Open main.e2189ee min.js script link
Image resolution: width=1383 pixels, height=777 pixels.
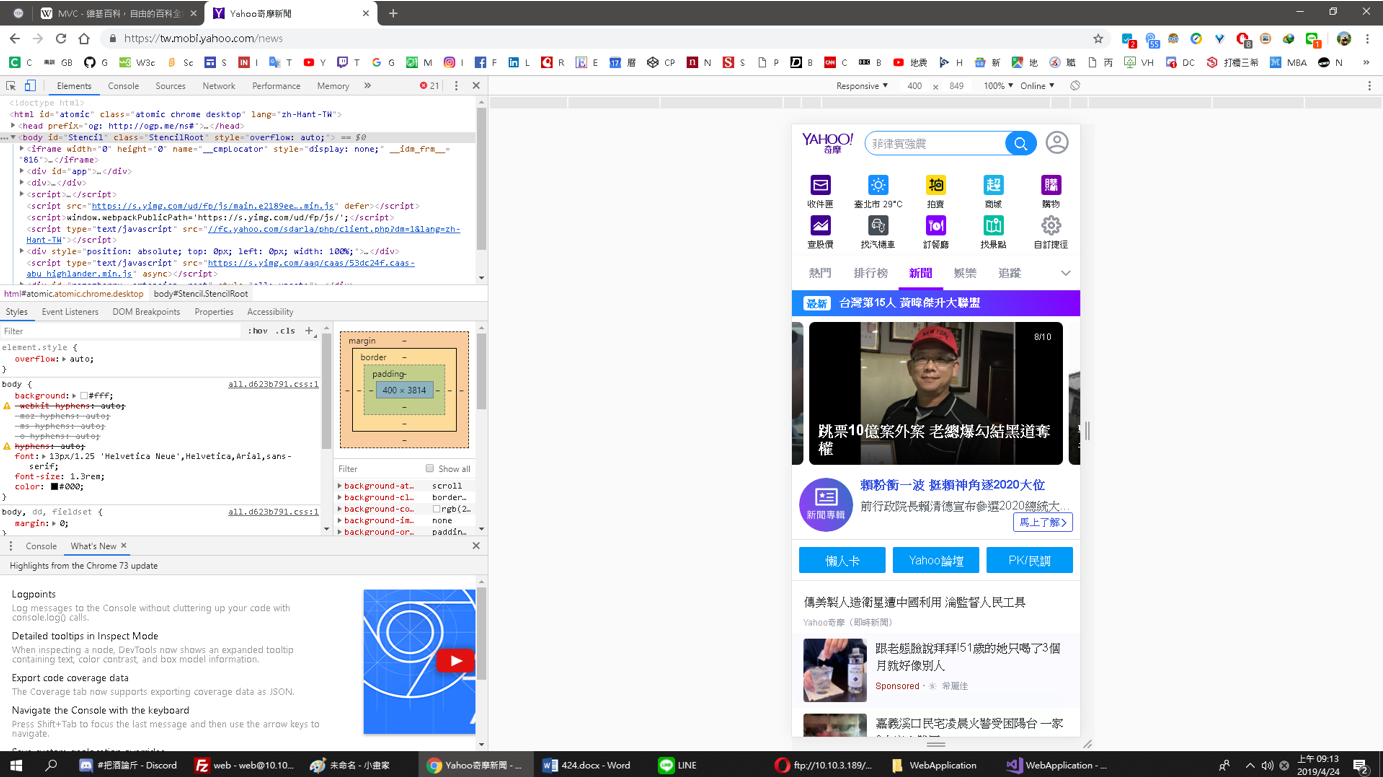tap(213, 206)
